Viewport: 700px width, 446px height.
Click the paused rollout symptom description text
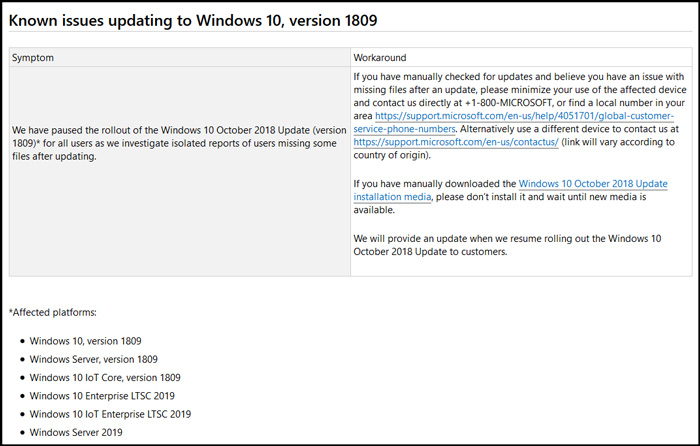[179, 143]
